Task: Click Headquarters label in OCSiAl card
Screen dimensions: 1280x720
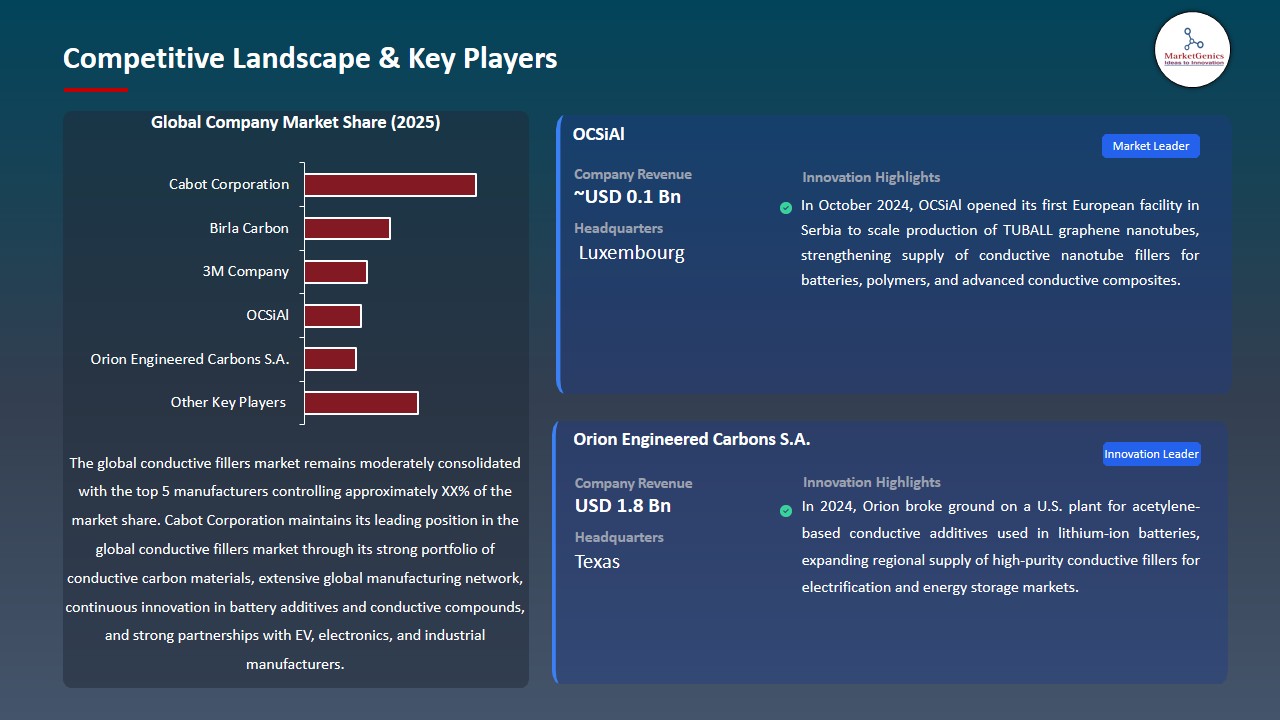Action: [x=618, y=228]
